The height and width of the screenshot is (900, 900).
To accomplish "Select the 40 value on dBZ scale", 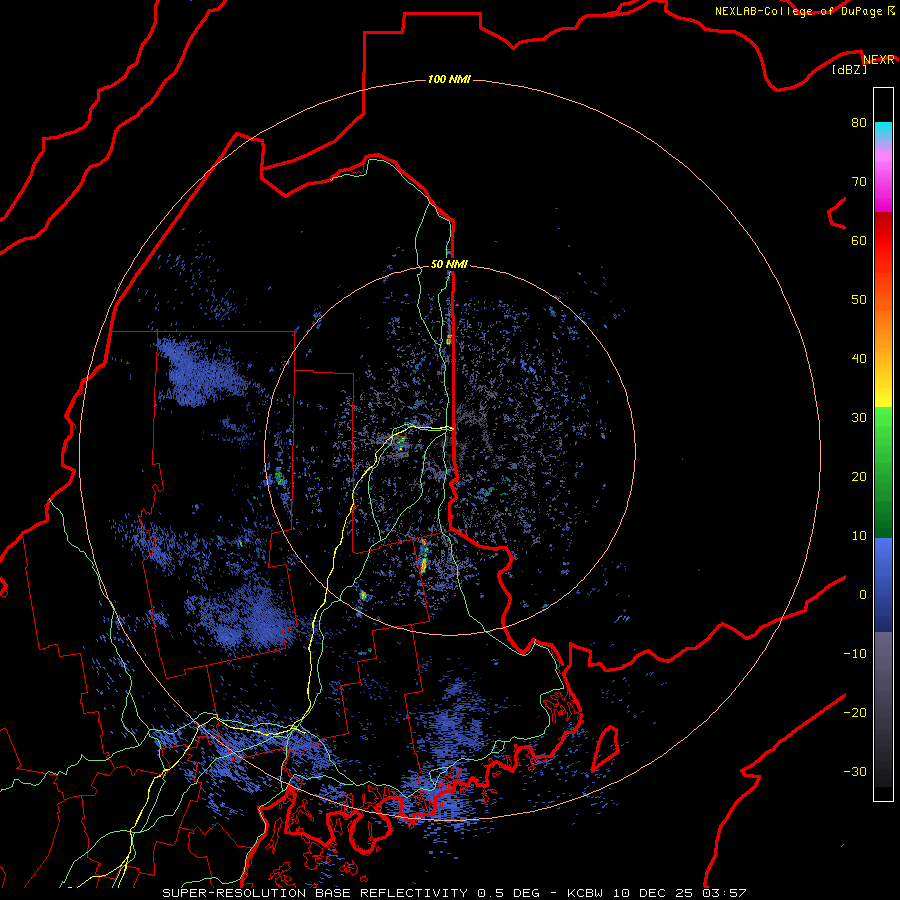I will (859, 359).
